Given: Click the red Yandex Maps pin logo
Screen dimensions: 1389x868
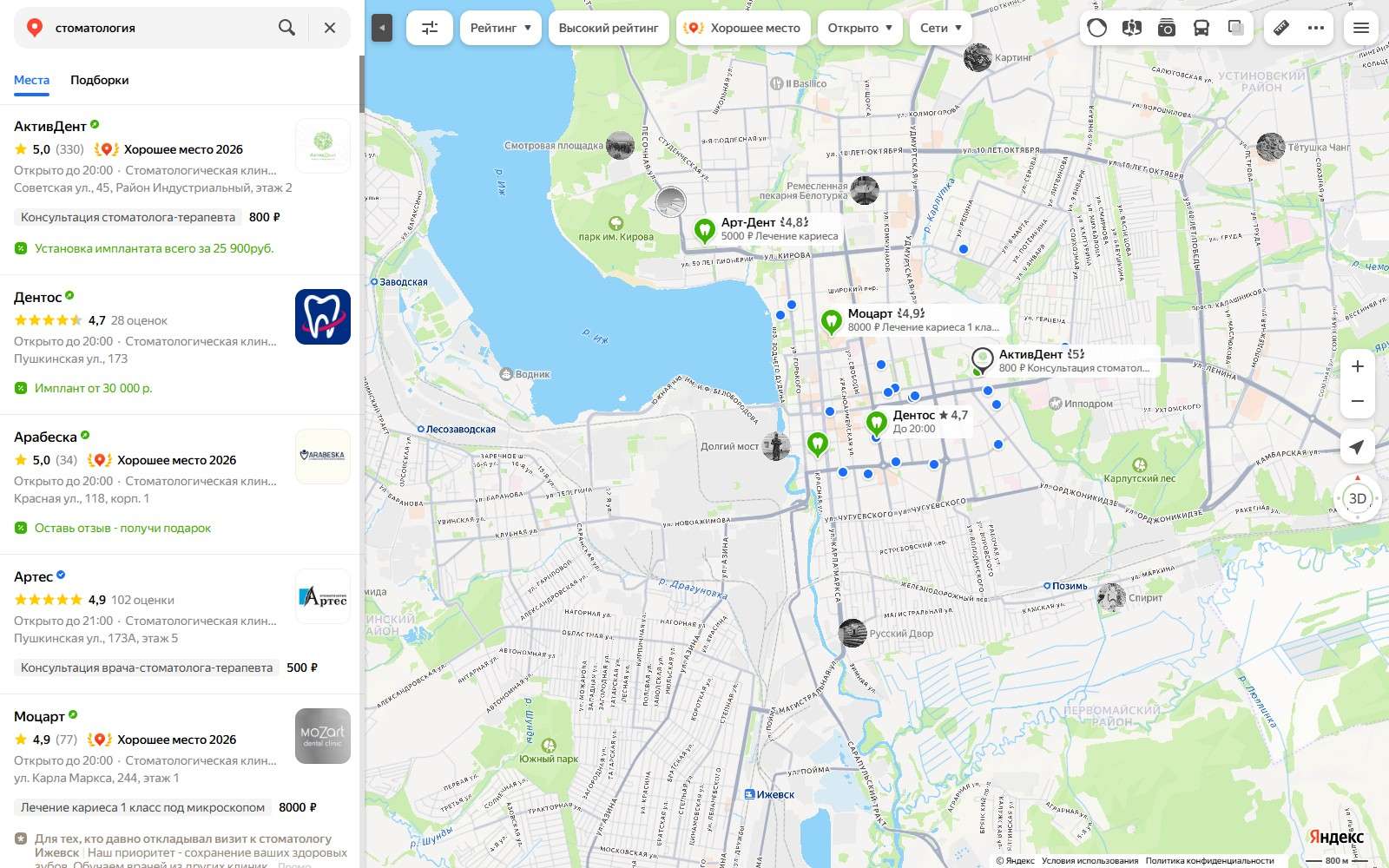Looking at the screenshot, I should pos(35,28).
